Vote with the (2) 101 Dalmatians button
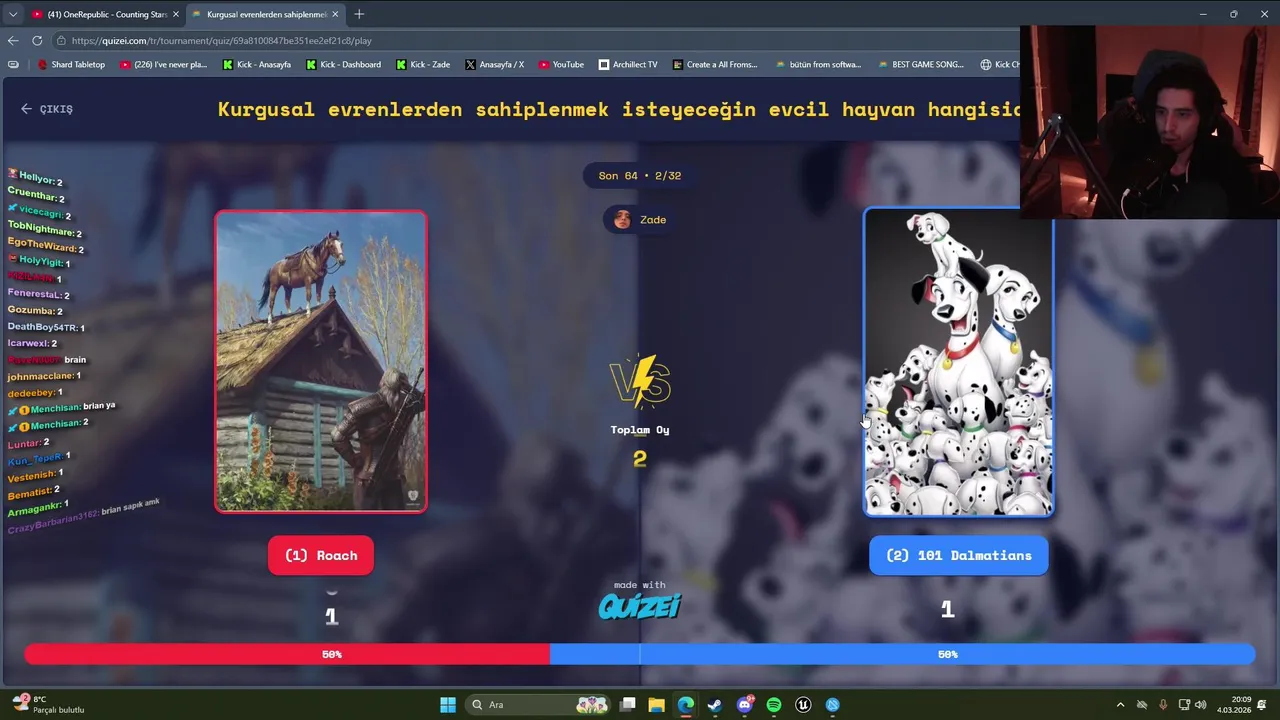Image resolution: width=1280 pixels, height=720 pixels. pyautogui.click(x=958, y=556)
